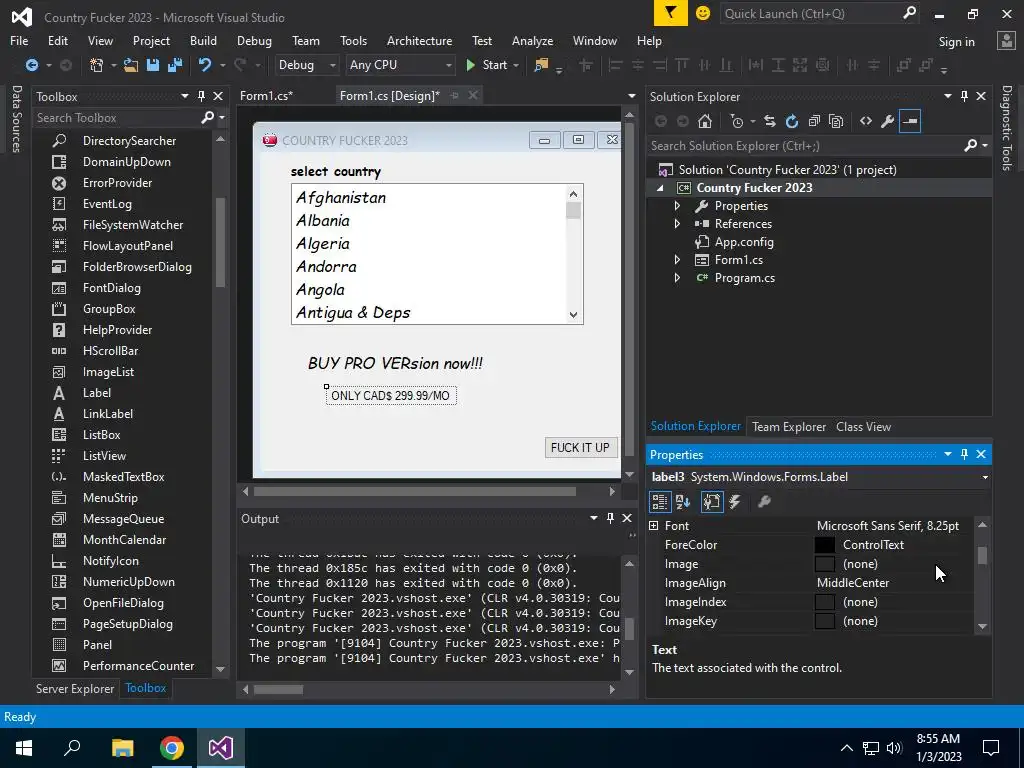Expand the Font property plus box
This screenshot has height=768, width=1024.
(654, 525)
